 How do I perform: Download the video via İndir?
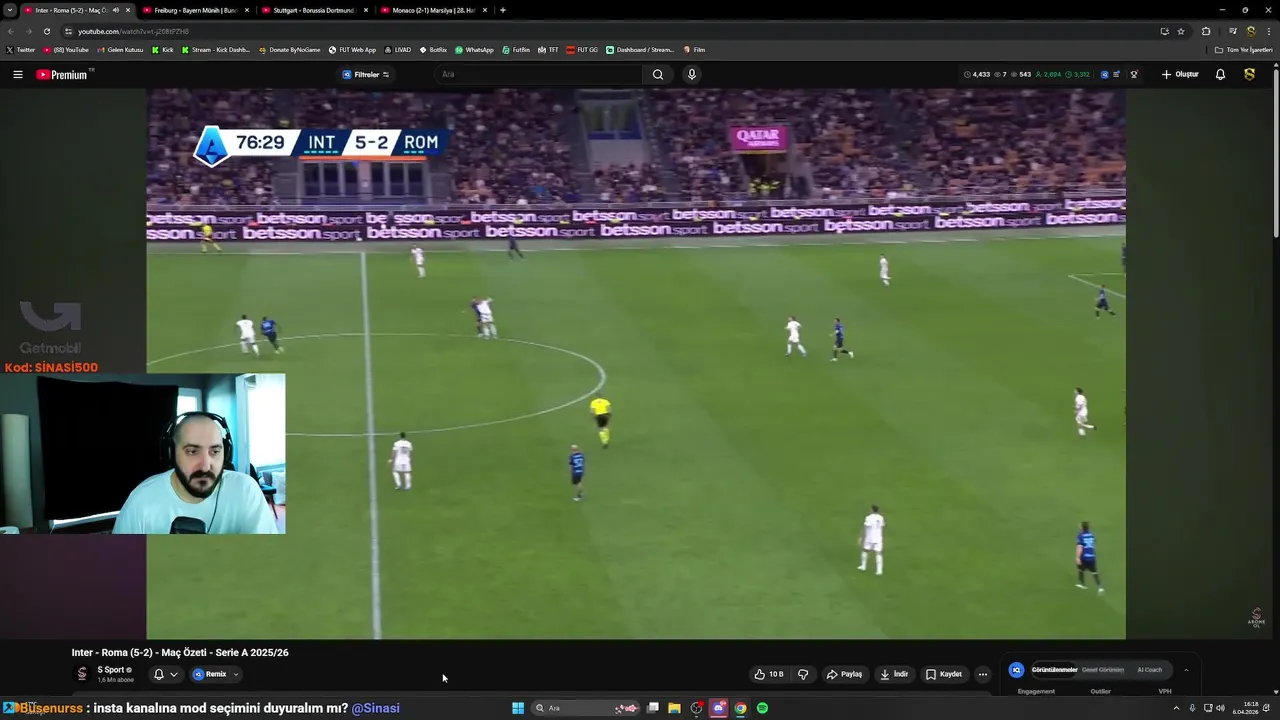(894, 674)
